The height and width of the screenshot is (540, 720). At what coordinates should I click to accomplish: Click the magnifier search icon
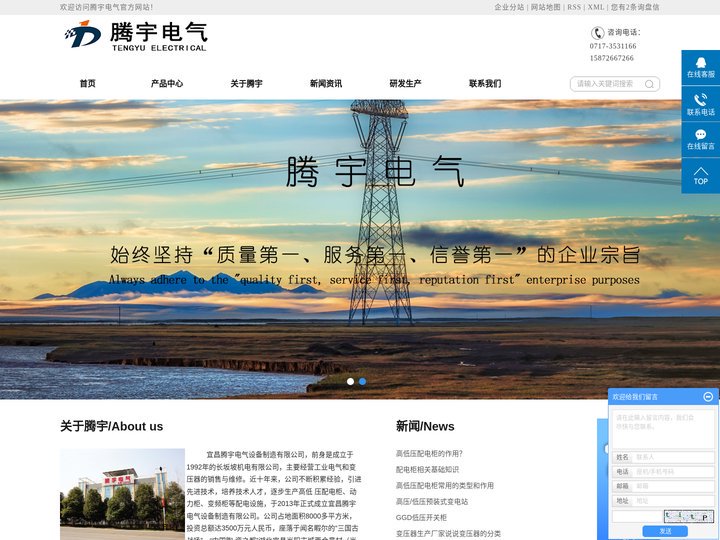tap(649, 84)
